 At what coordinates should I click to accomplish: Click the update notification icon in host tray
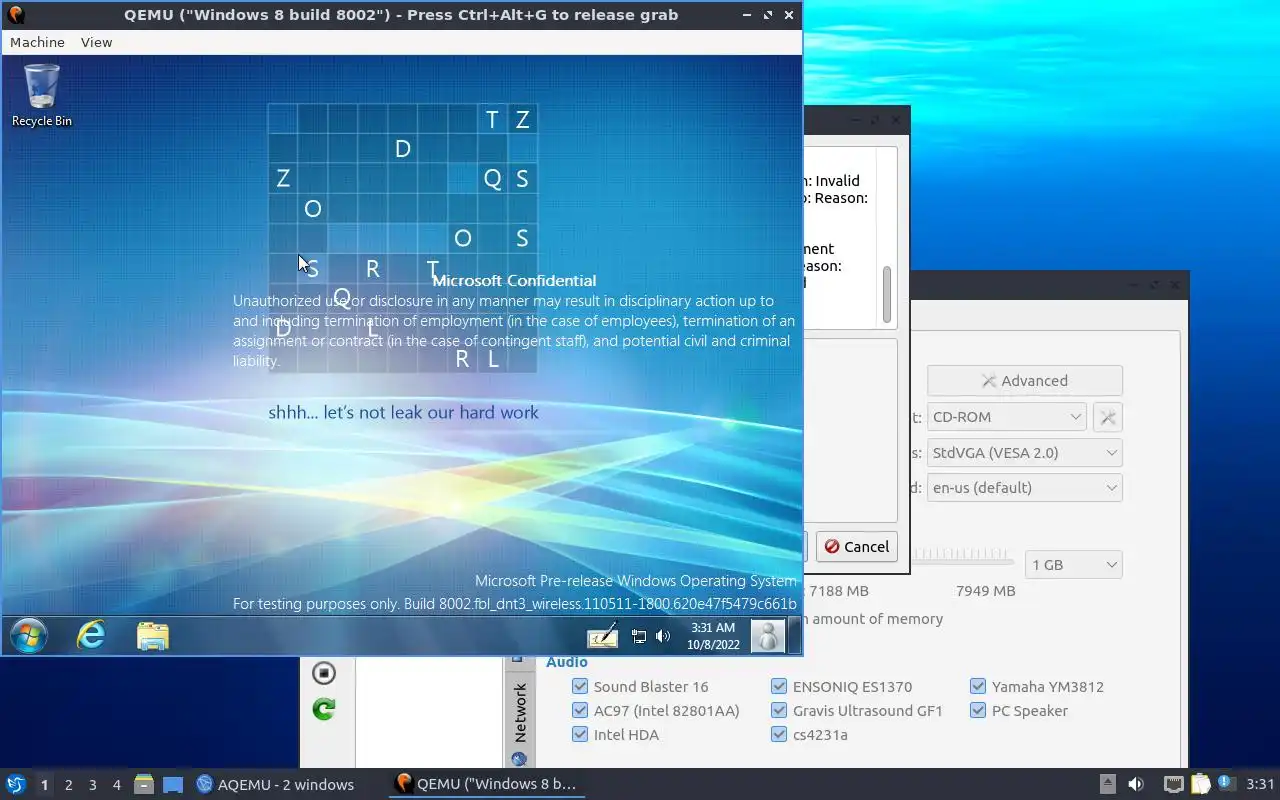pos(1226,783)
